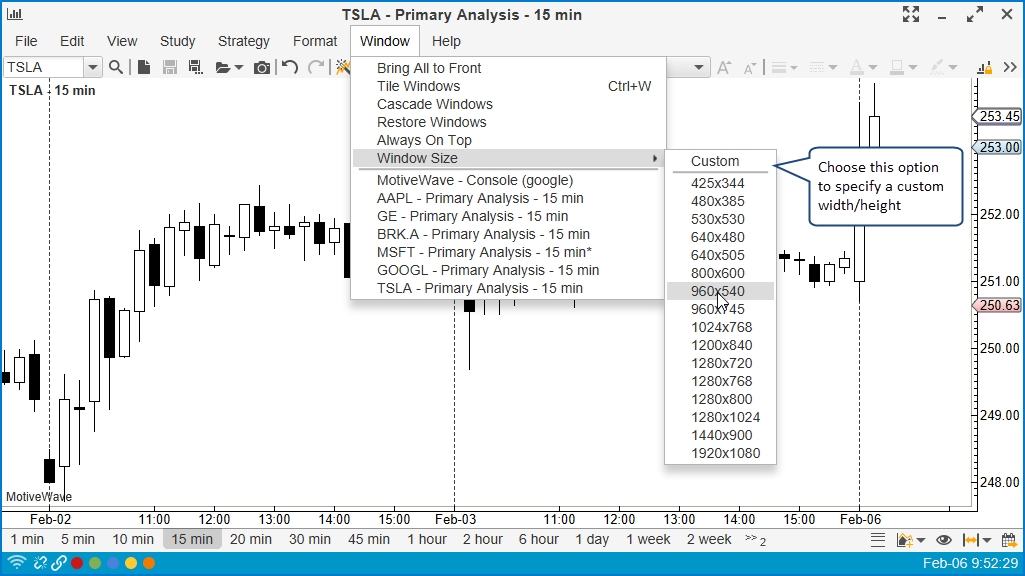The image size is (1025, 576).
Task: Click the Redo arrow icon
Action: (x=316, y=67)
